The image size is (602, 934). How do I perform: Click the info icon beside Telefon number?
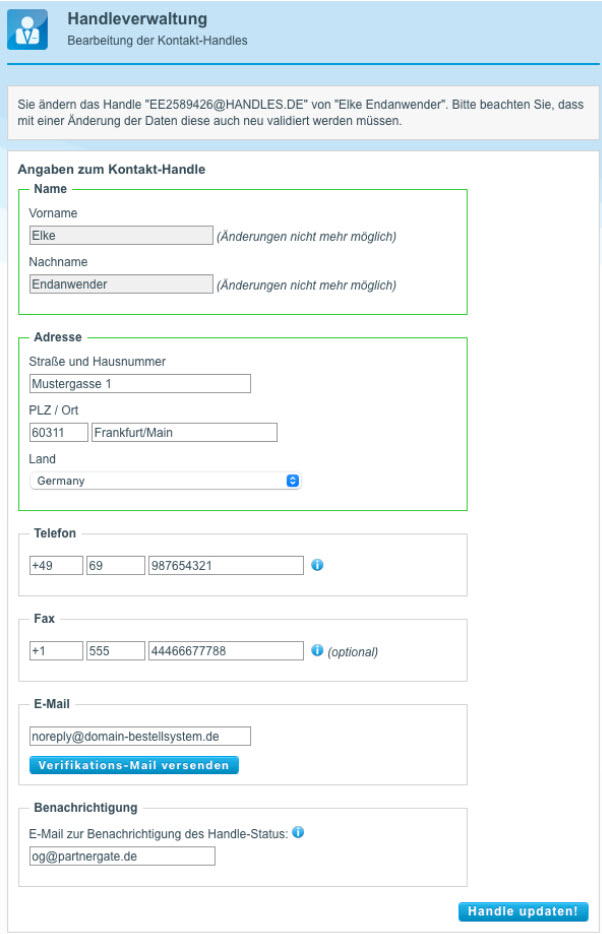click(x=317, y=565)
